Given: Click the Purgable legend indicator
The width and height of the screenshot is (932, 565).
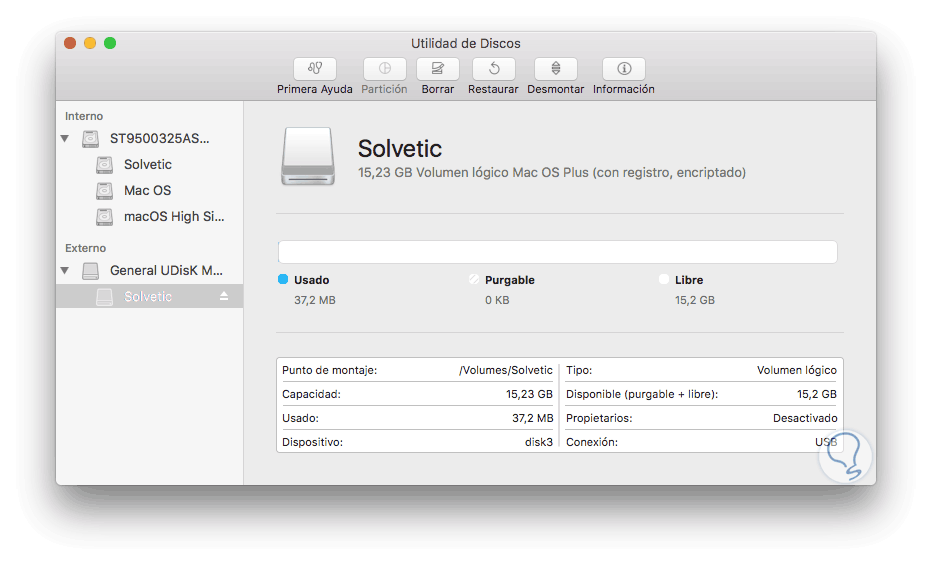Looking at the screenshot, I should point(474,280).
